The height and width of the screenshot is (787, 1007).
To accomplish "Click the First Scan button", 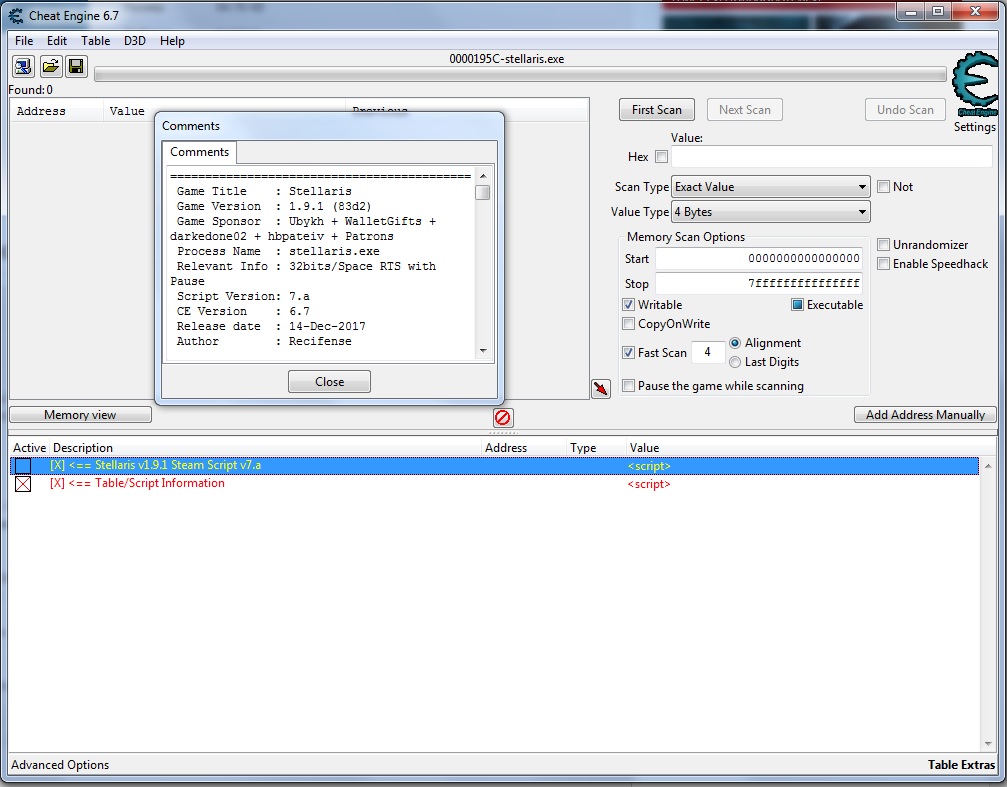I will point(657,110).
